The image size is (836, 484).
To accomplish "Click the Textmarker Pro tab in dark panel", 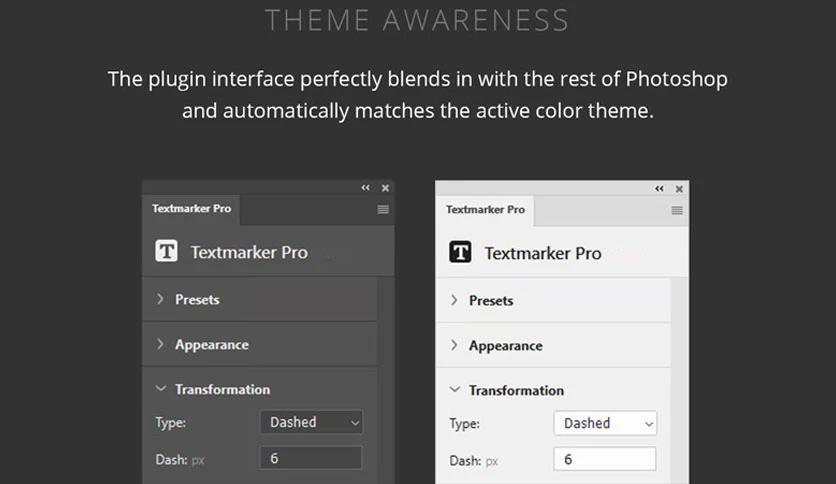I will (191, 209).
